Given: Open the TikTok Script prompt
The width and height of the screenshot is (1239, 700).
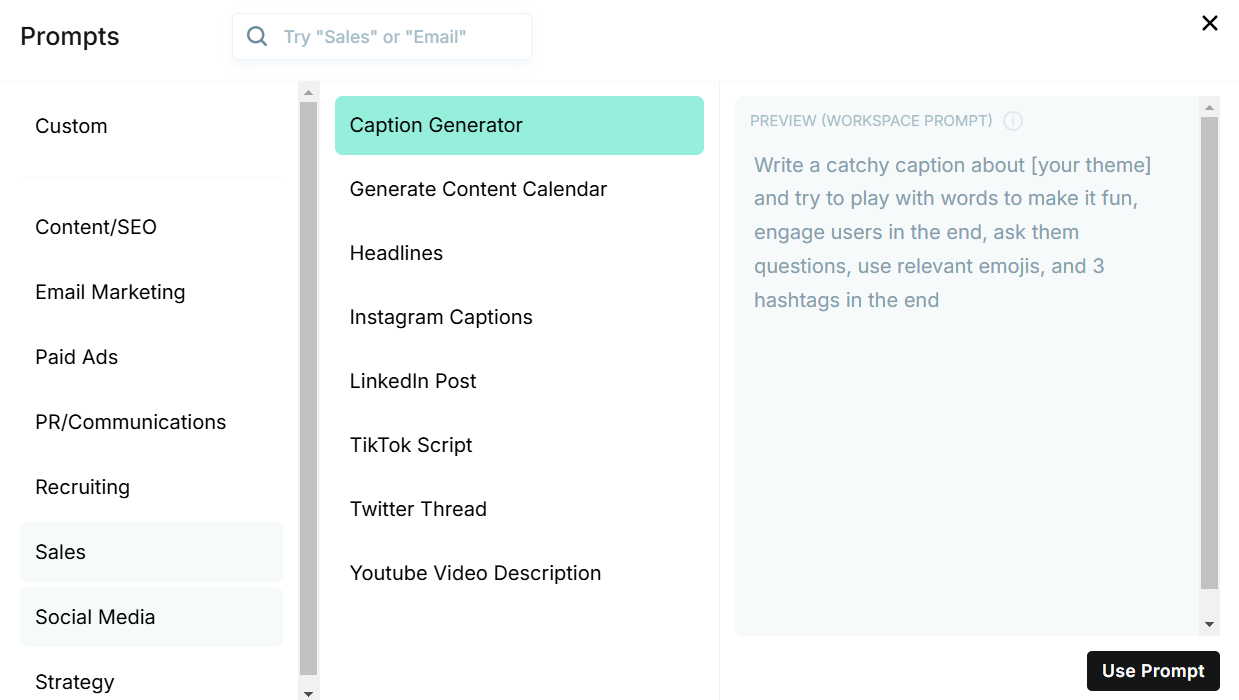Looking at the screenshot, I should tap(411, 445).
